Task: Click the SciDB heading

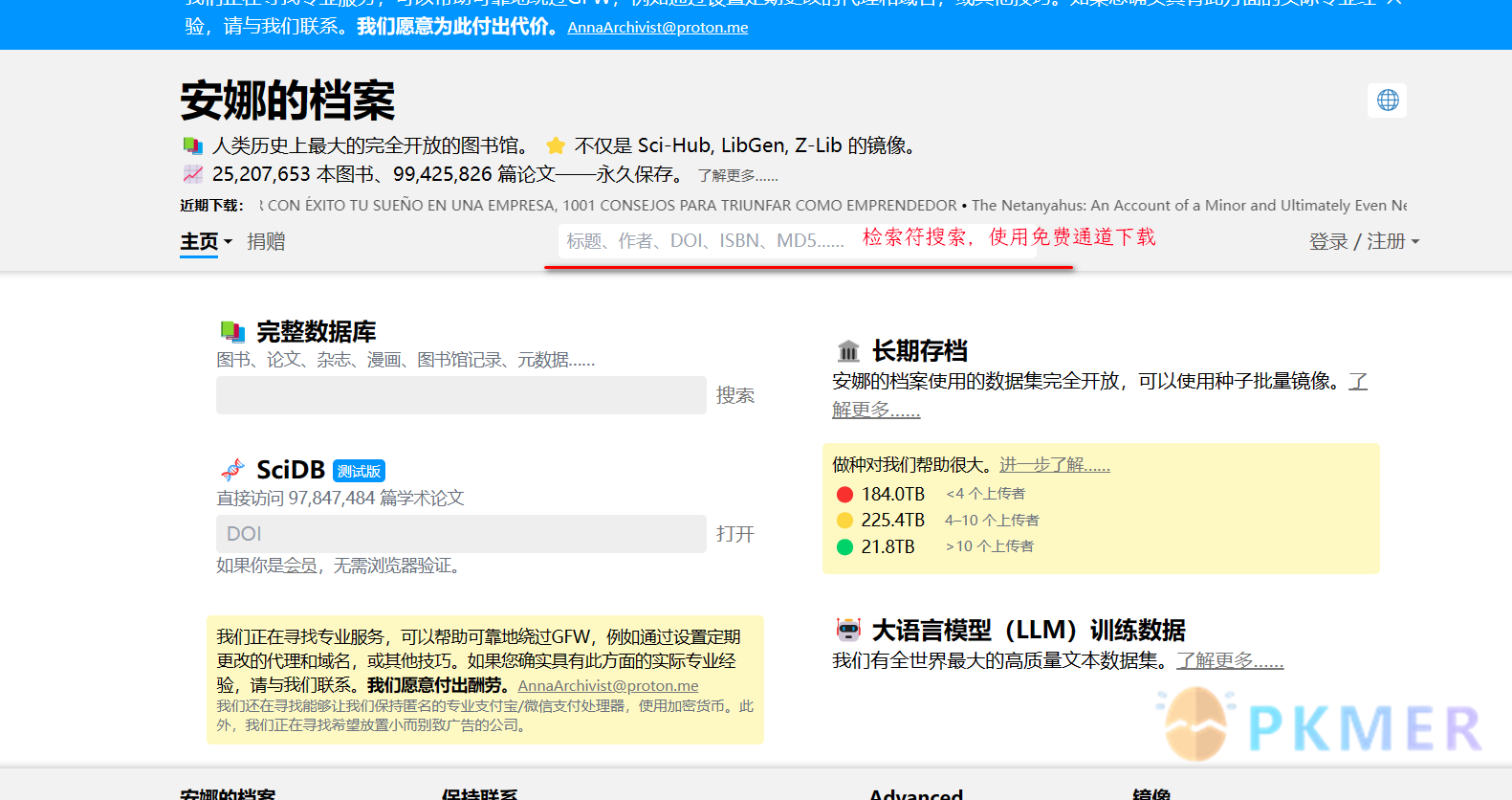Action: 291,470
